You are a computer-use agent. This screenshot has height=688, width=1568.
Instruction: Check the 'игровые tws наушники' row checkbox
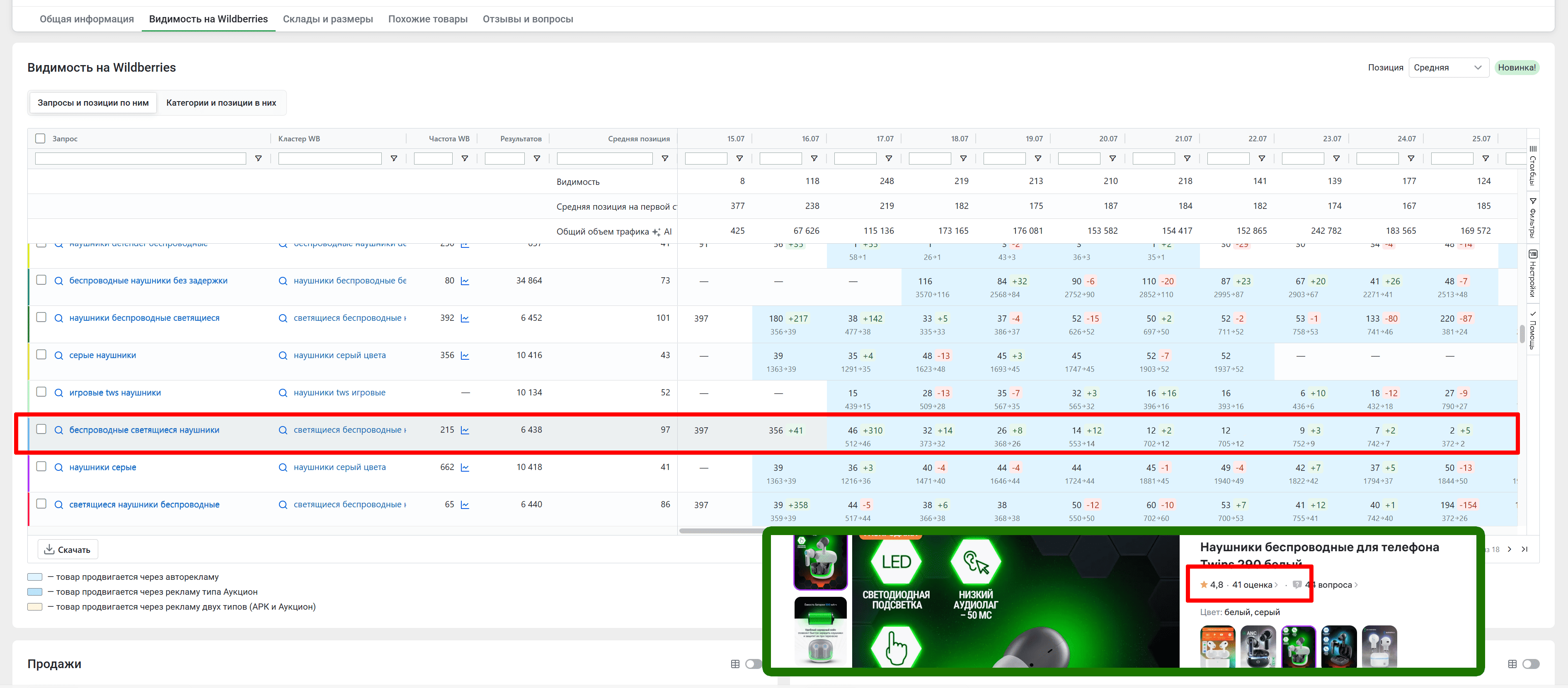41,392
